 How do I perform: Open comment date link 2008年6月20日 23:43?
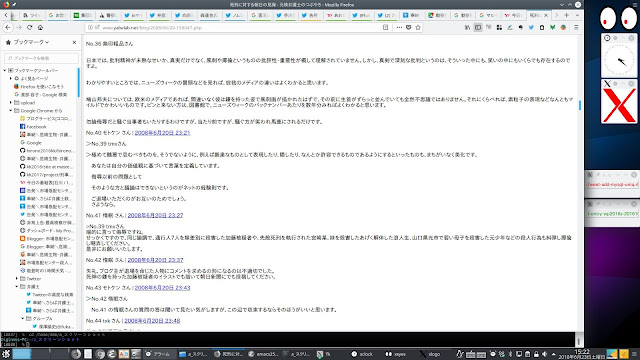pyautogui.click(x=162, y=287)
